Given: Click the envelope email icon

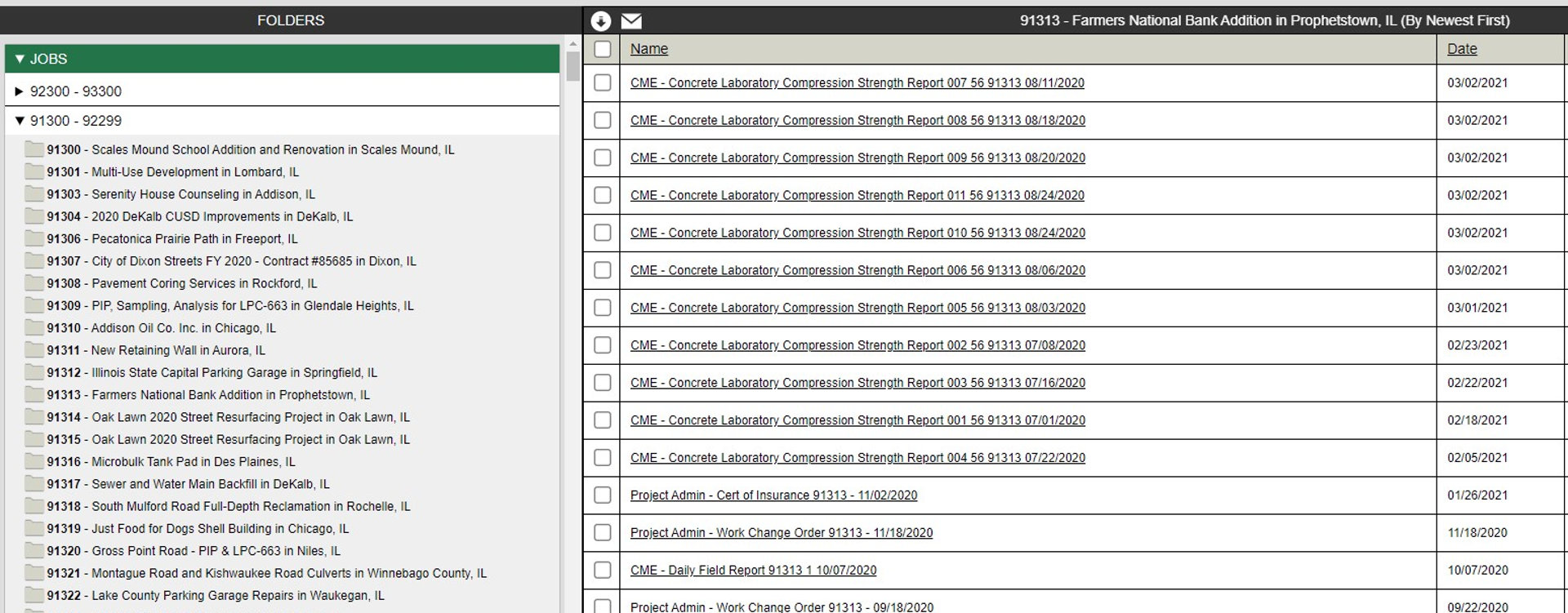Looking at the screenshot, I should 631,21.
